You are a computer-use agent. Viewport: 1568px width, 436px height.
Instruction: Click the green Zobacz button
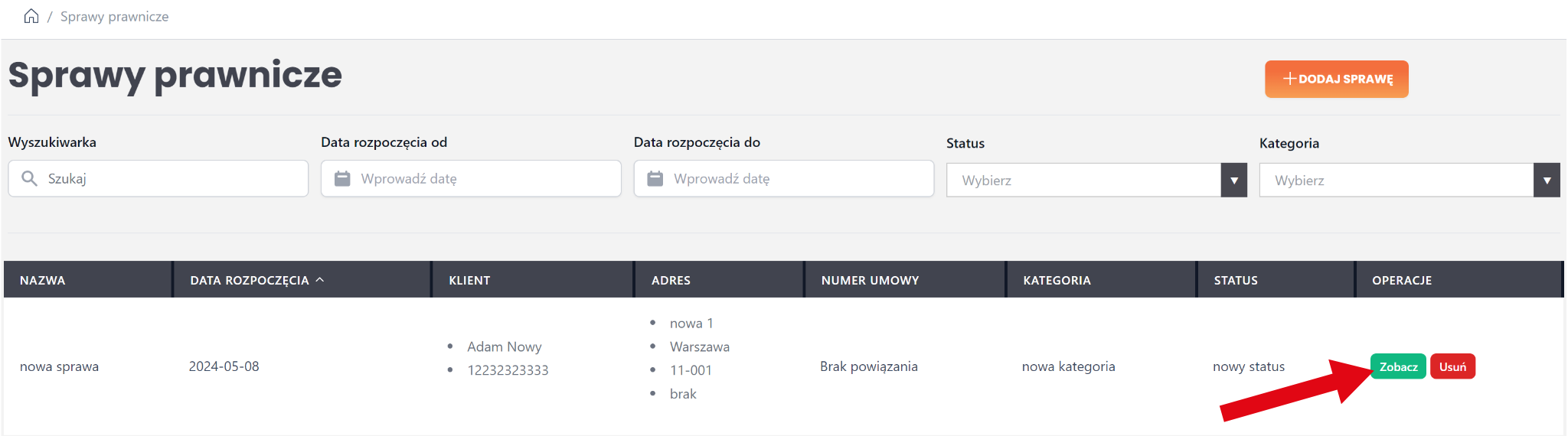coord(1398,366)
